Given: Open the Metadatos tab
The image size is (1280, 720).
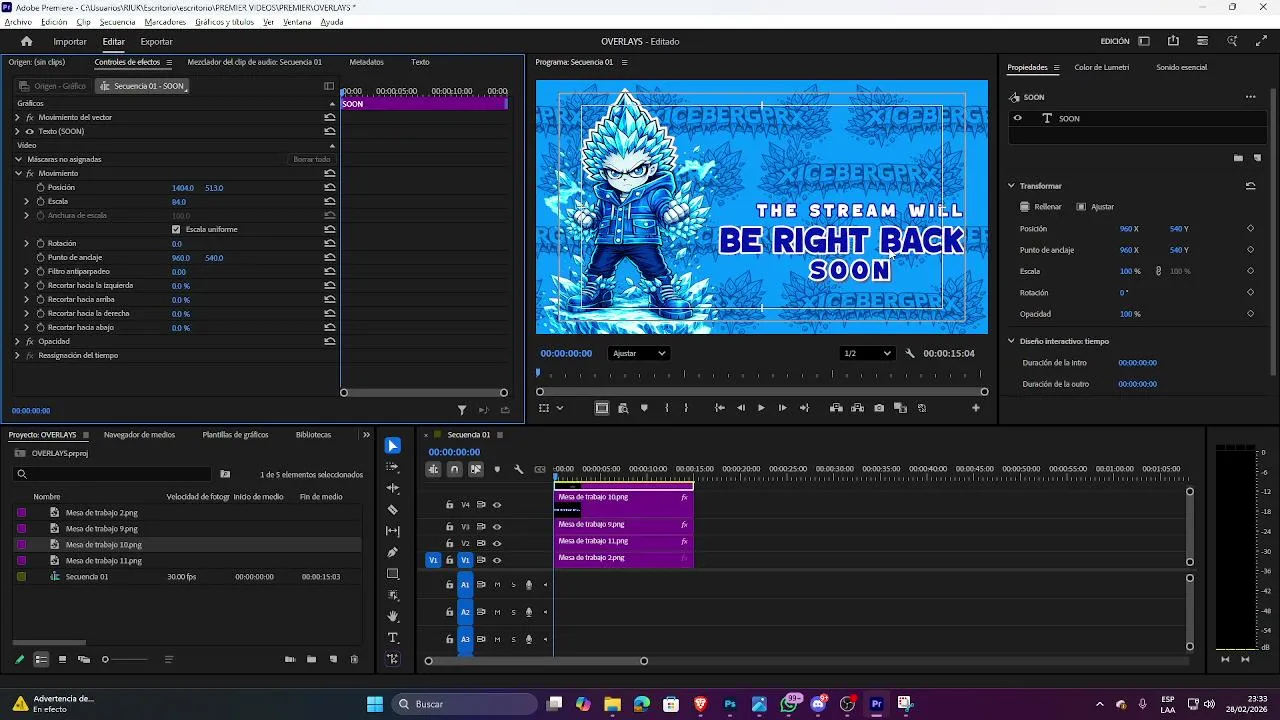Looking at the screenshot, I should tap(366, 62).
